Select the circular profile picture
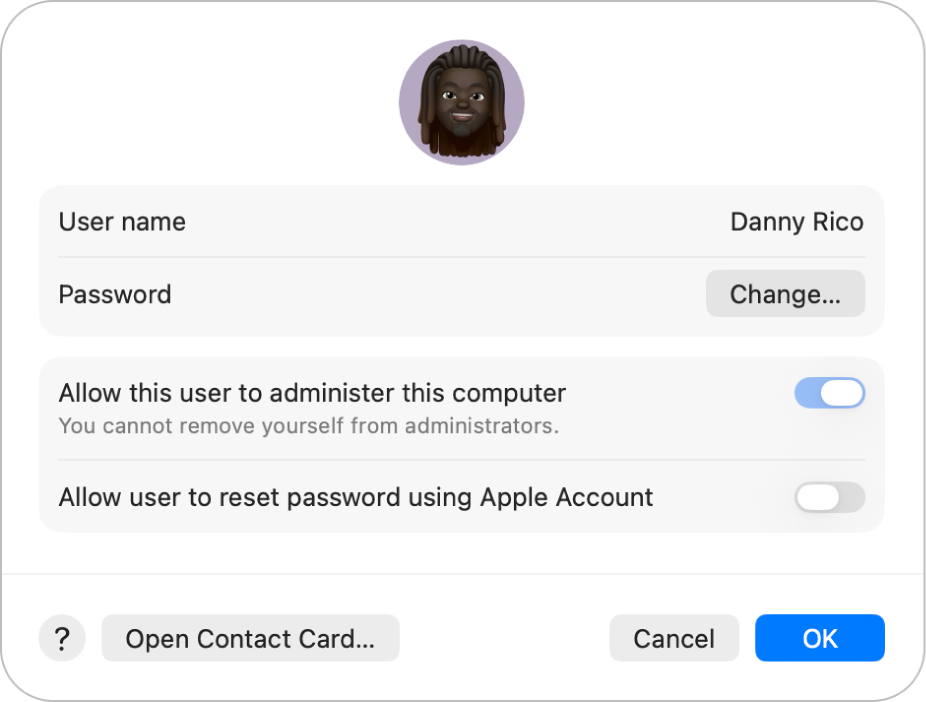 (463, 101)
